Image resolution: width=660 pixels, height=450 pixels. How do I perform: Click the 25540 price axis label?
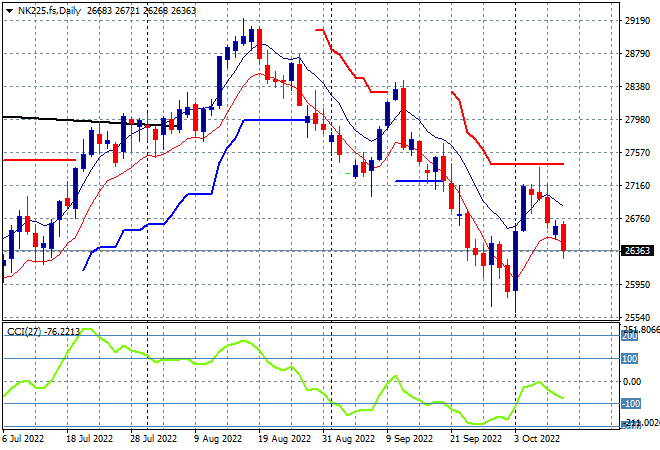tap(638, 317)
